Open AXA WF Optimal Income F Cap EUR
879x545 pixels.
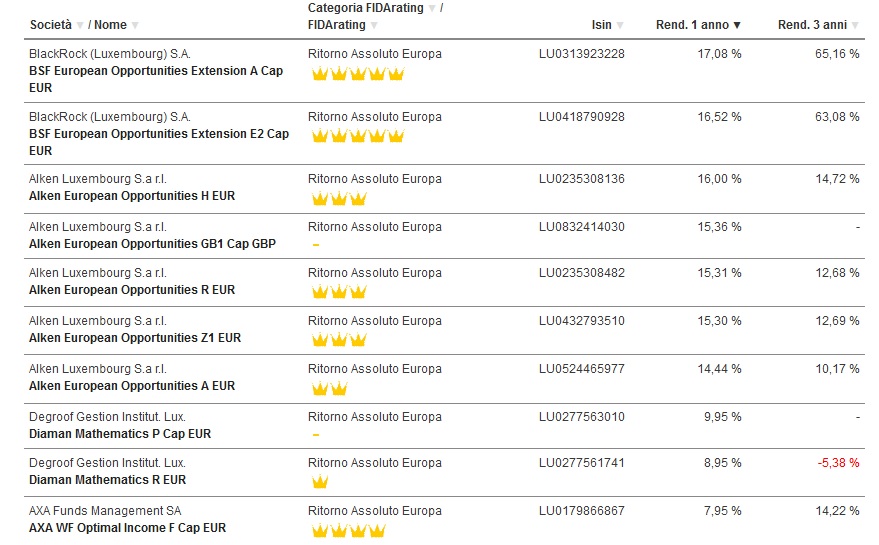tap(128, 528)
